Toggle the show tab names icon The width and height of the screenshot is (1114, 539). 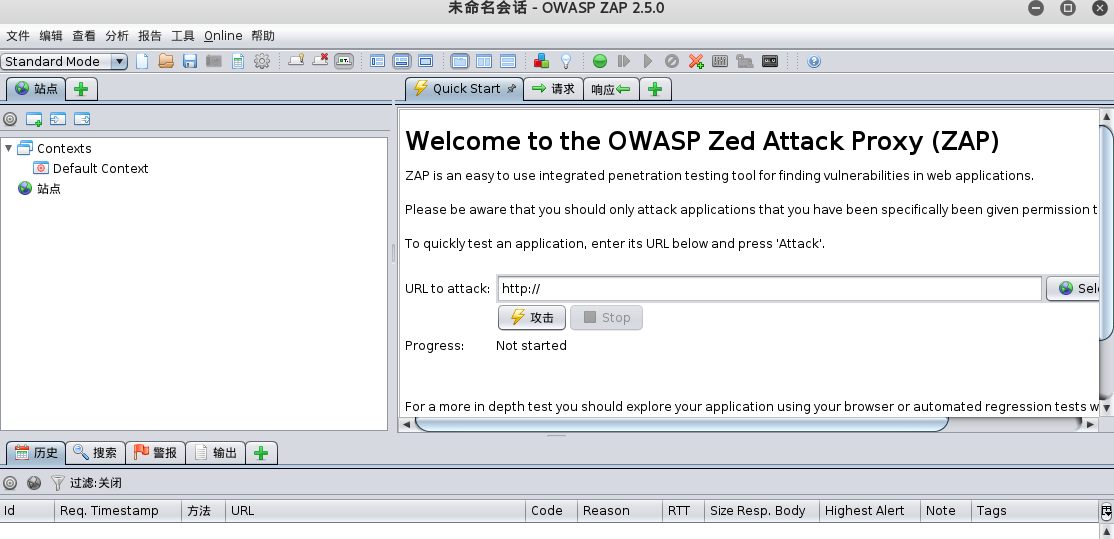tap(344, 61)
